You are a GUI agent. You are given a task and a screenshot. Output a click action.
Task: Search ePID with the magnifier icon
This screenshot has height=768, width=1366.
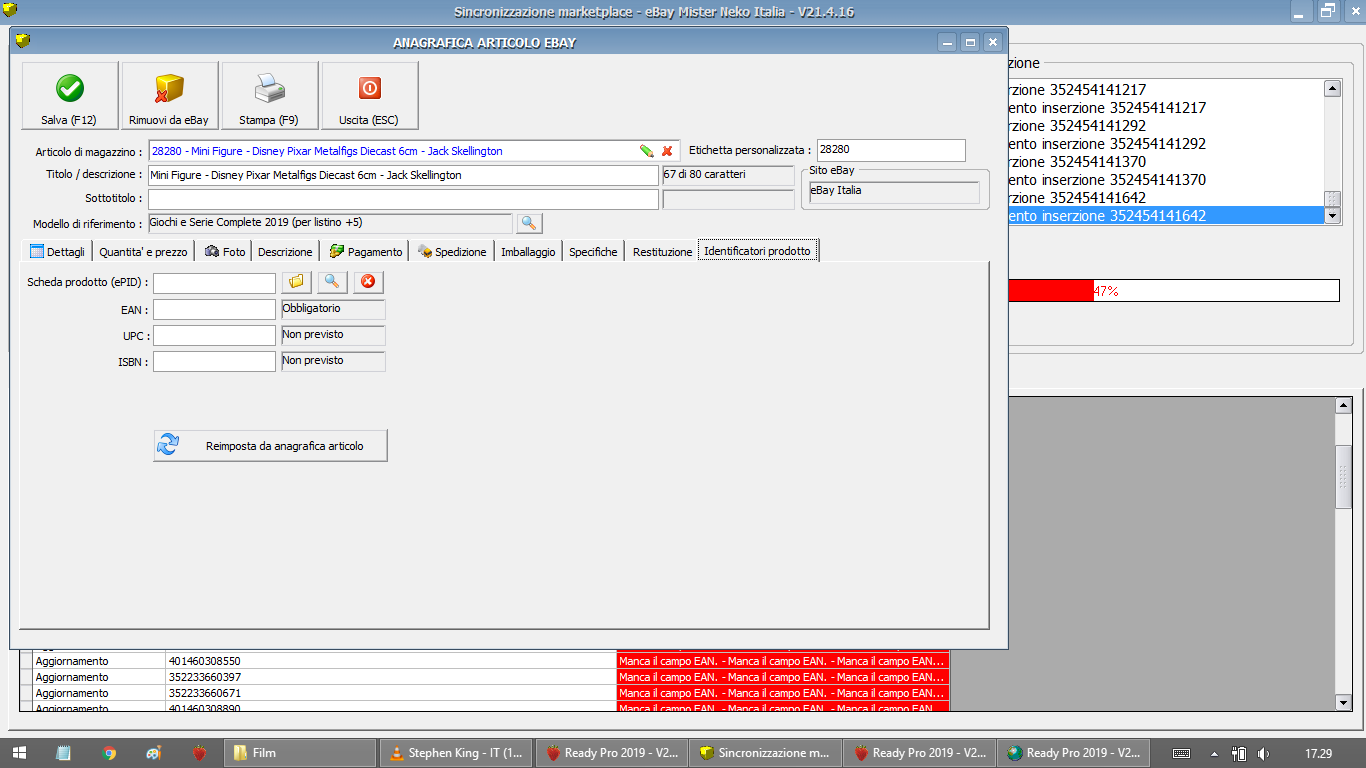pos(333,282)
